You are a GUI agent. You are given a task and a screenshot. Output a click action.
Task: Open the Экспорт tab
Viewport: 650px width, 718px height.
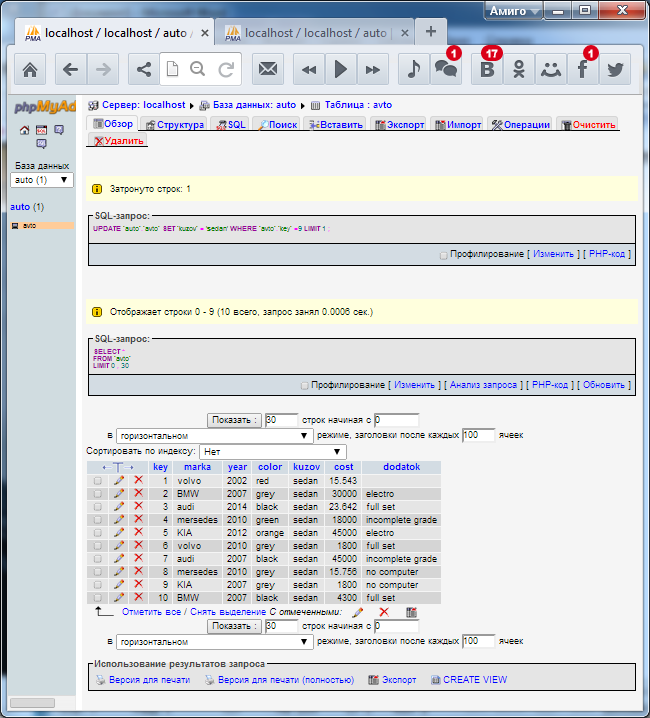399,125
